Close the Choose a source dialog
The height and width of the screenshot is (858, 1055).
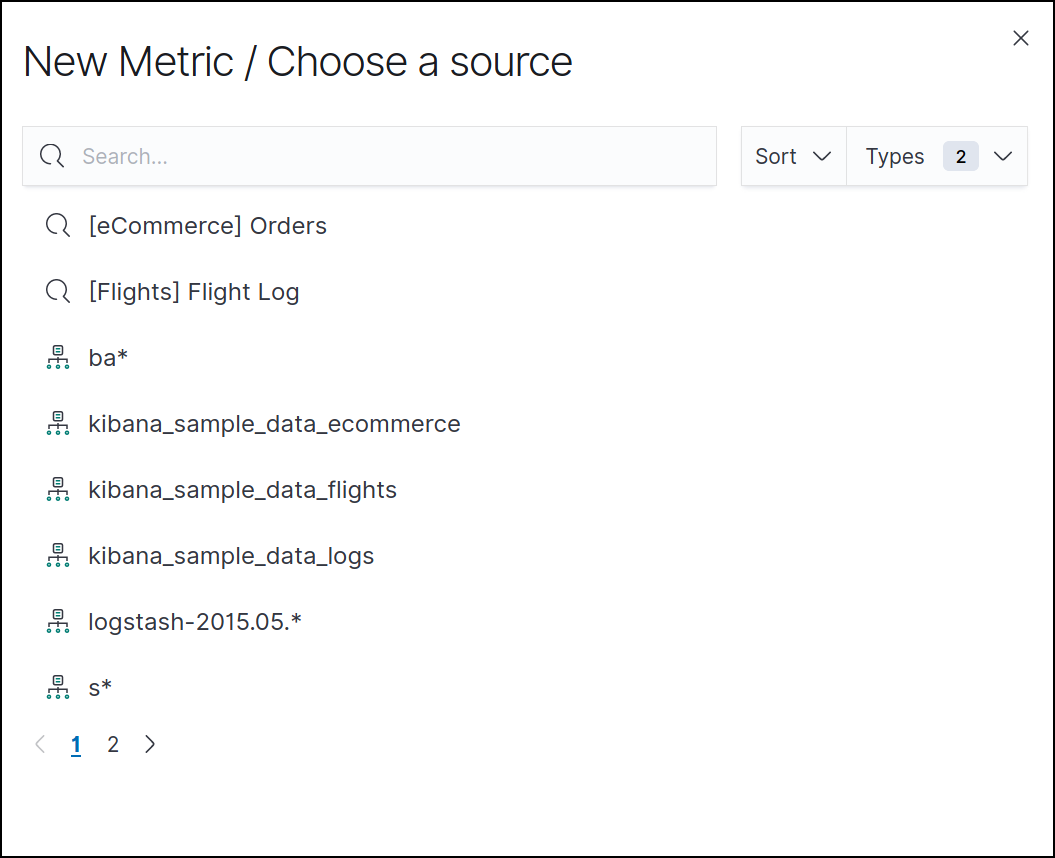(x=1020, y=38)
